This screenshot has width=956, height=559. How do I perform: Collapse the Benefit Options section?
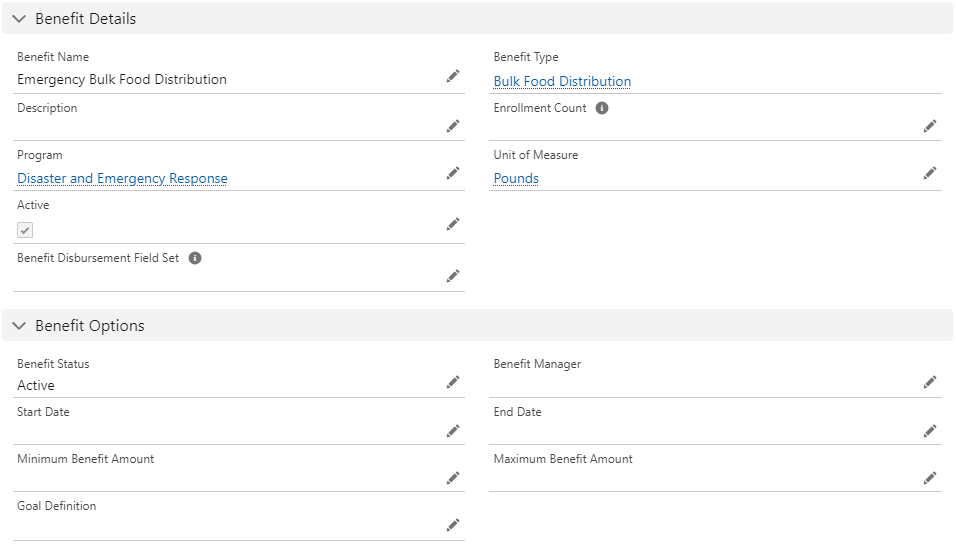pos(19,326)
